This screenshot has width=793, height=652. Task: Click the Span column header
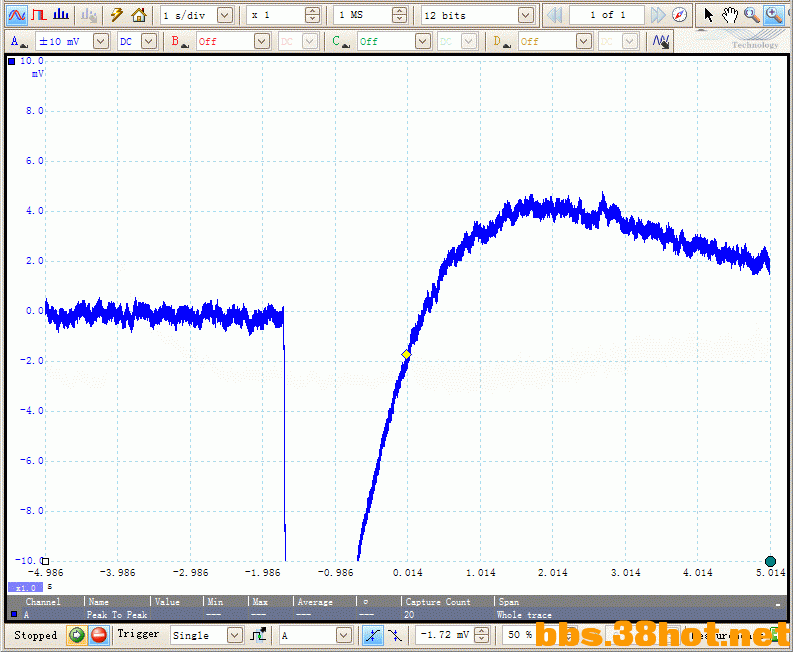(509, 602)
